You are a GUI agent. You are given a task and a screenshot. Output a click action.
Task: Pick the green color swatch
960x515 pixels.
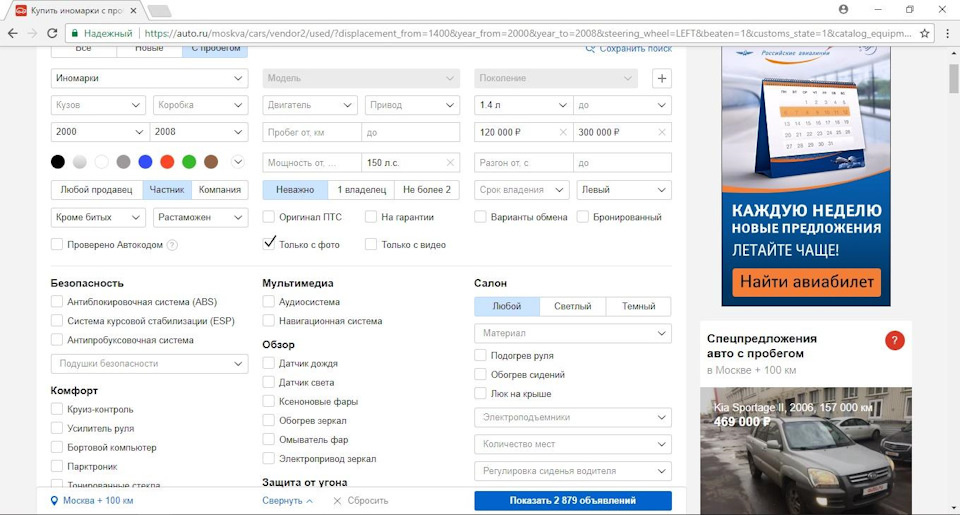189,162
